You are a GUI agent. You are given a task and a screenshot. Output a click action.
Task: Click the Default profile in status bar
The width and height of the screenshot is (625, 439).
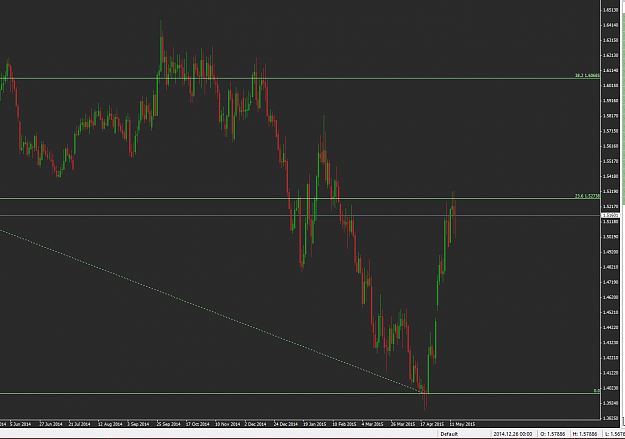tap(449, 434)
